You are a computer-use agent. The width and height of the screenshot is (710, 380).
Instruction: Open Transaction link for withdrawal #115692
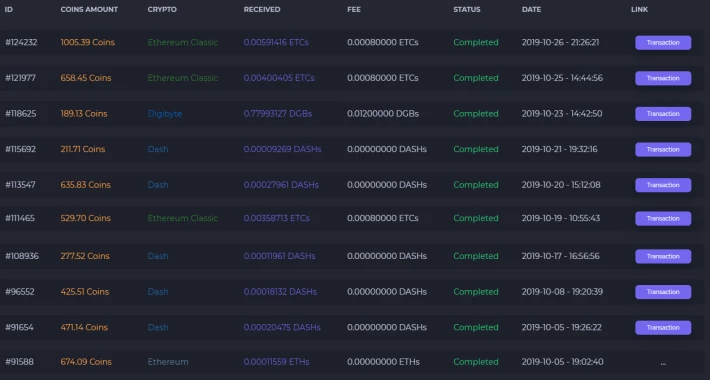[663, 149]
